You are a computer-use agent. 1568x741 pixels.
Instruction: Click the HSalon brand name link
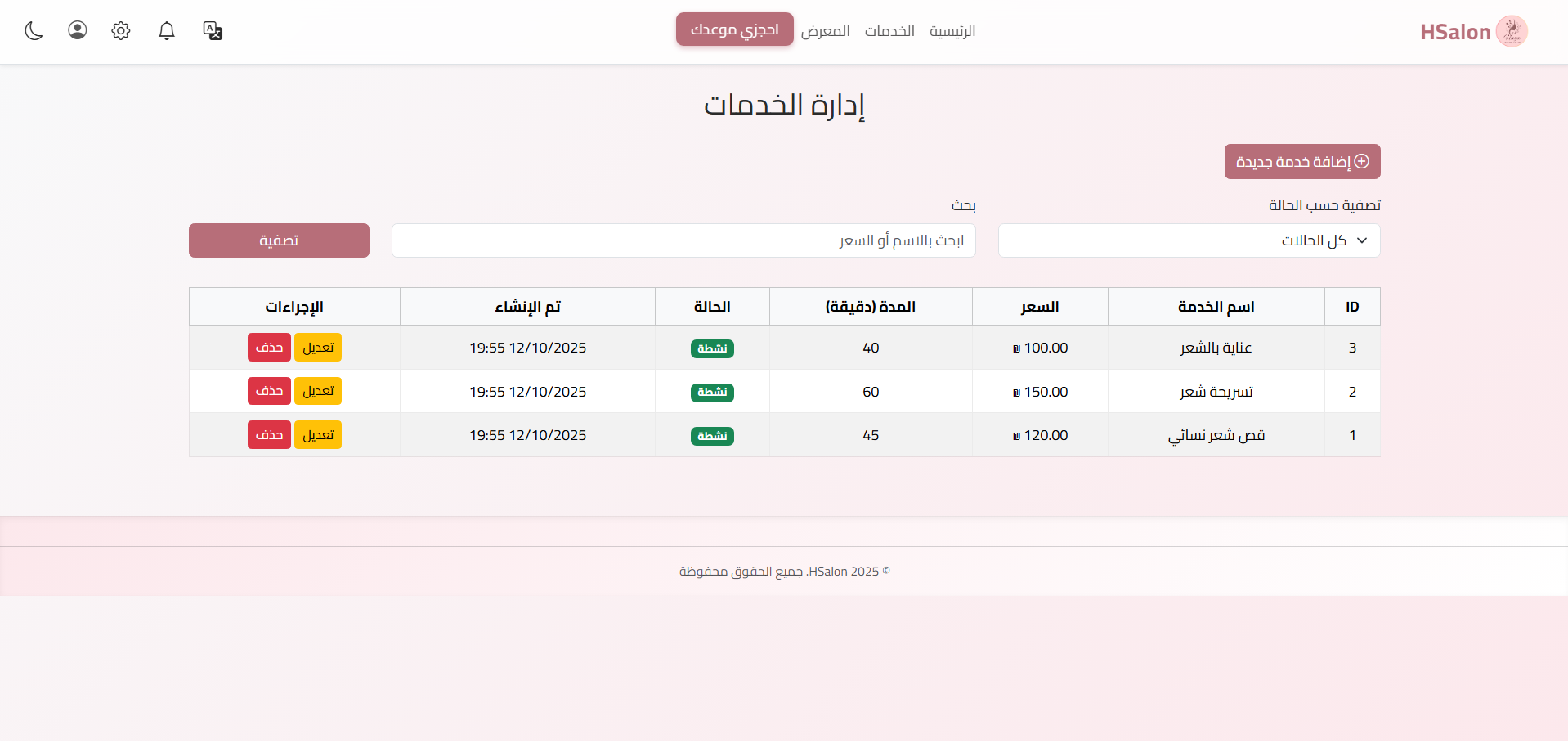tap(1455, 32)
